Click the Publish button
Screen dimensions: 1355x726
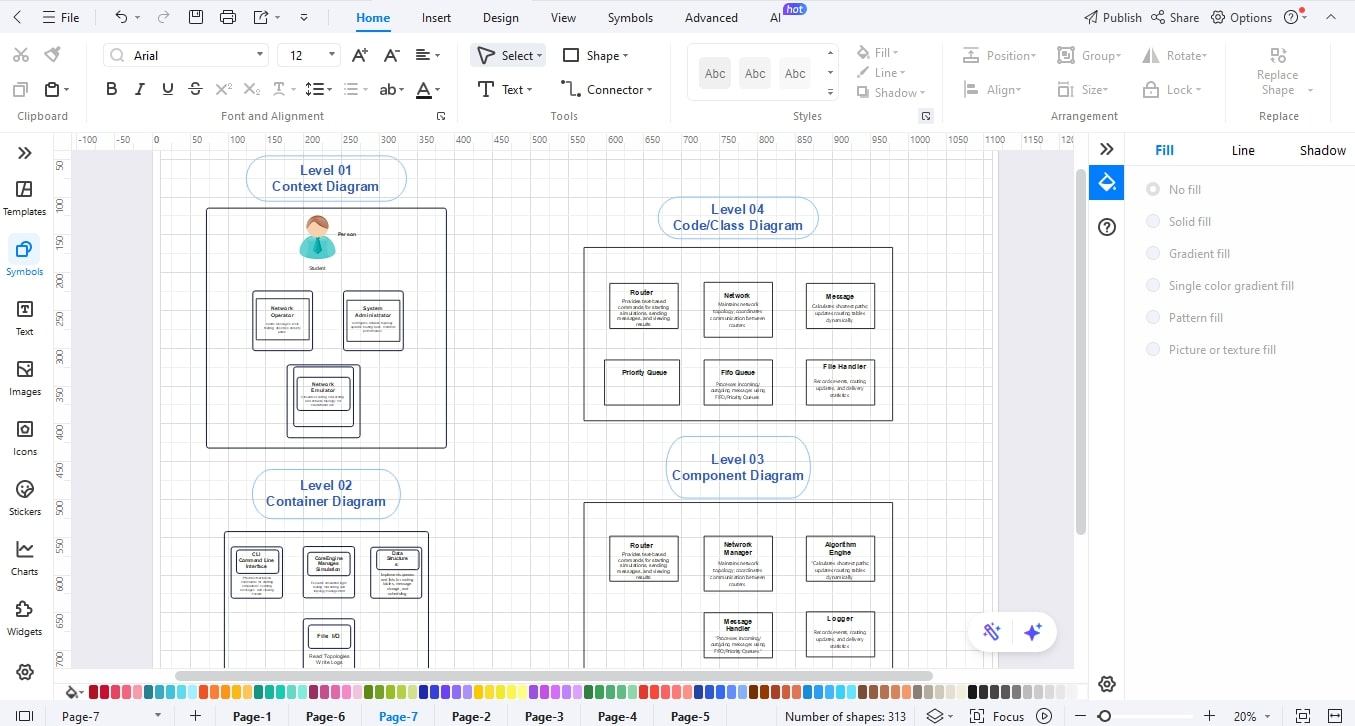[x=1113, y=17]
